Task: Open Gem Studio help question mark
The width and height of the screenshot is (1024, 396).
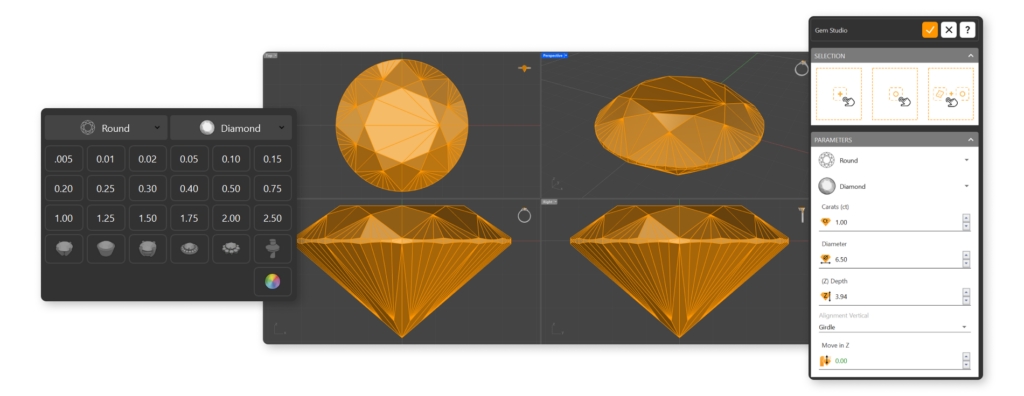Action: 967,30
